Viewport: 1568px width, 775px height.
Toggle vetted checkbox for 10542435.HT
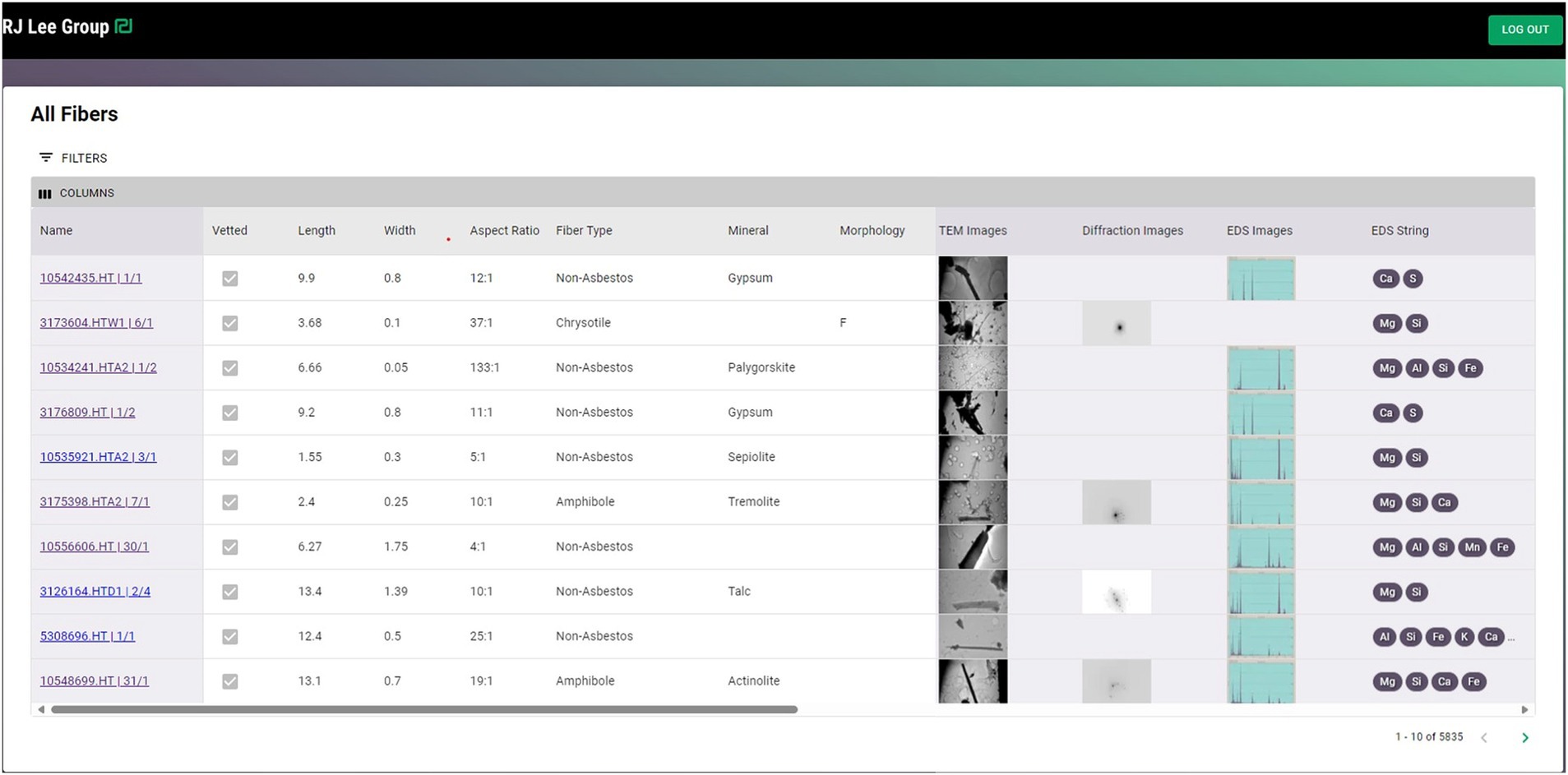230,279
